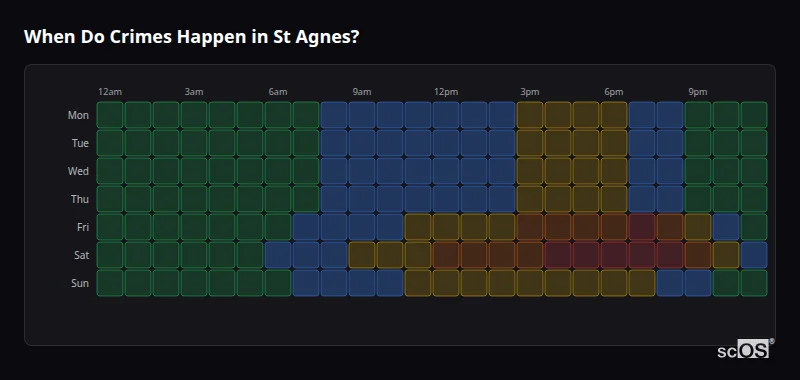Select the Monday 3pm heatmap cell

[x=530, y=115]
